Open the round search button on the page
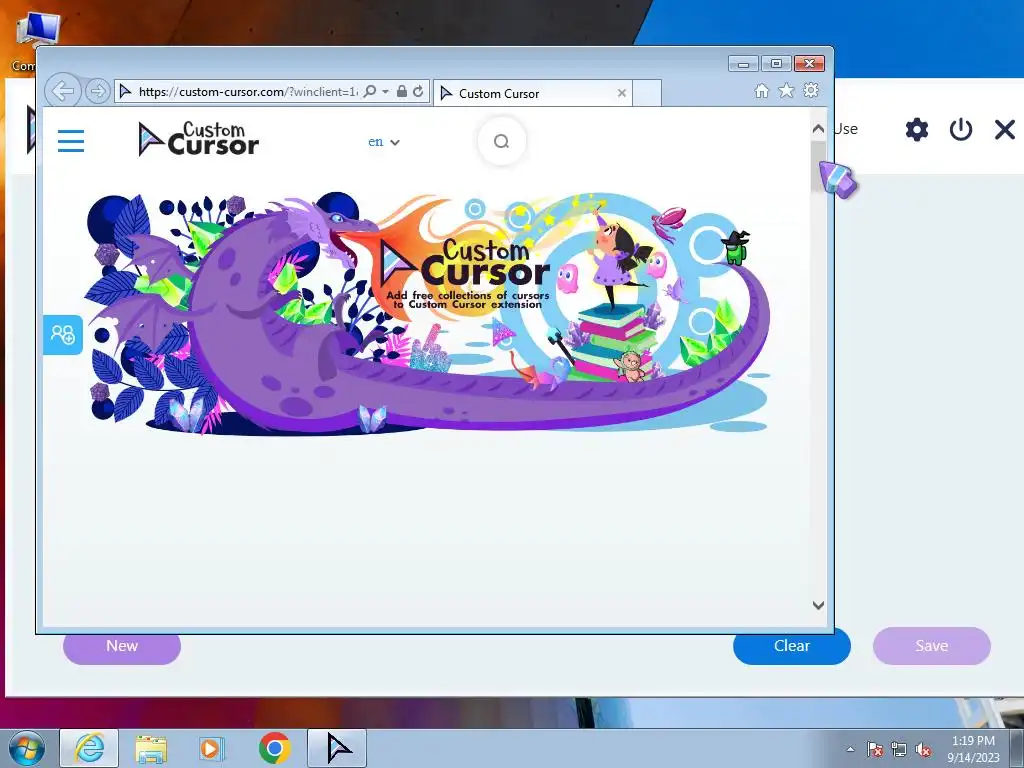This screenshot has width=1024, height=768. click(502, 141)
